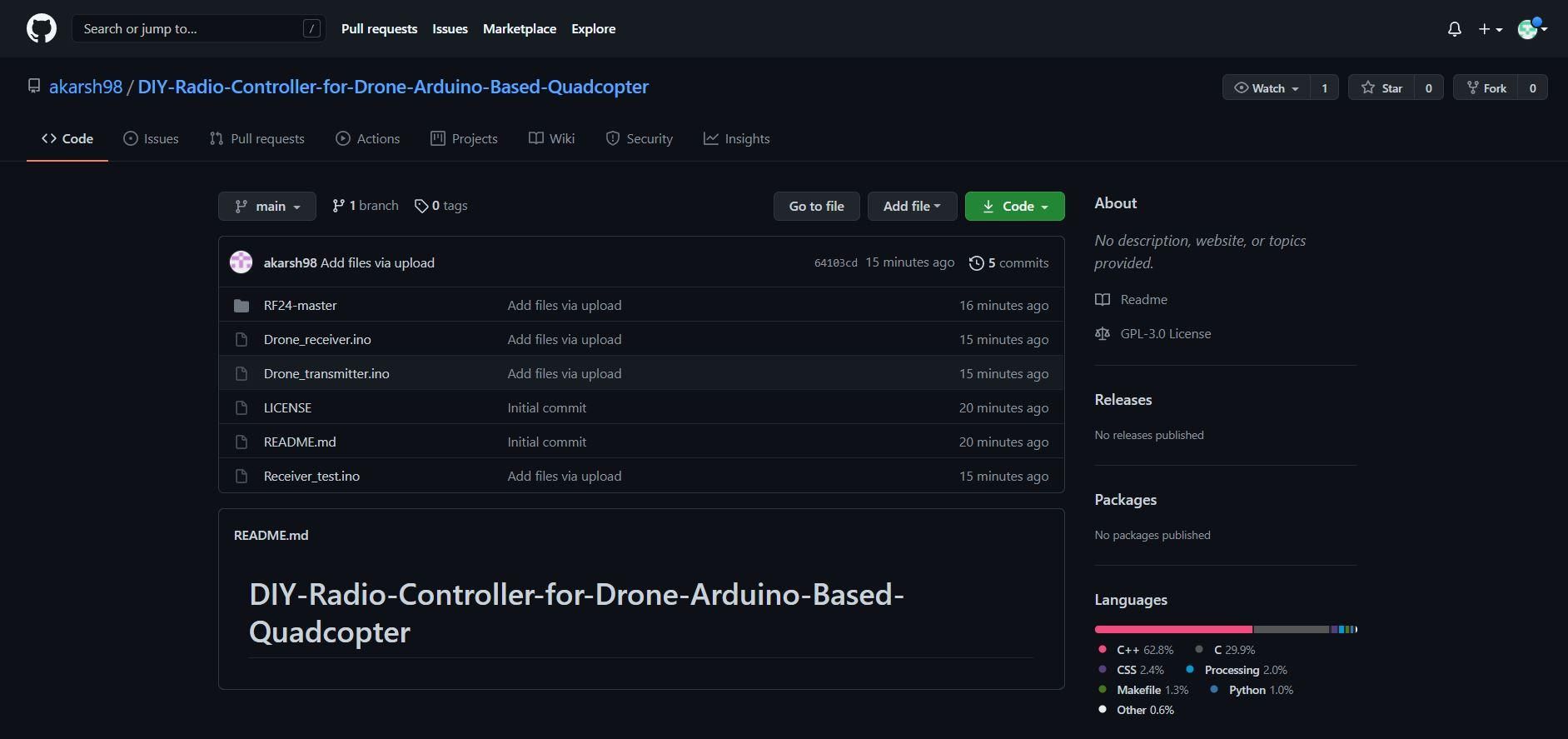Viewport: 1568px width, 739px height.
Task: Click the pink C++ language bar segment
Action: (x=1174, y=630)
